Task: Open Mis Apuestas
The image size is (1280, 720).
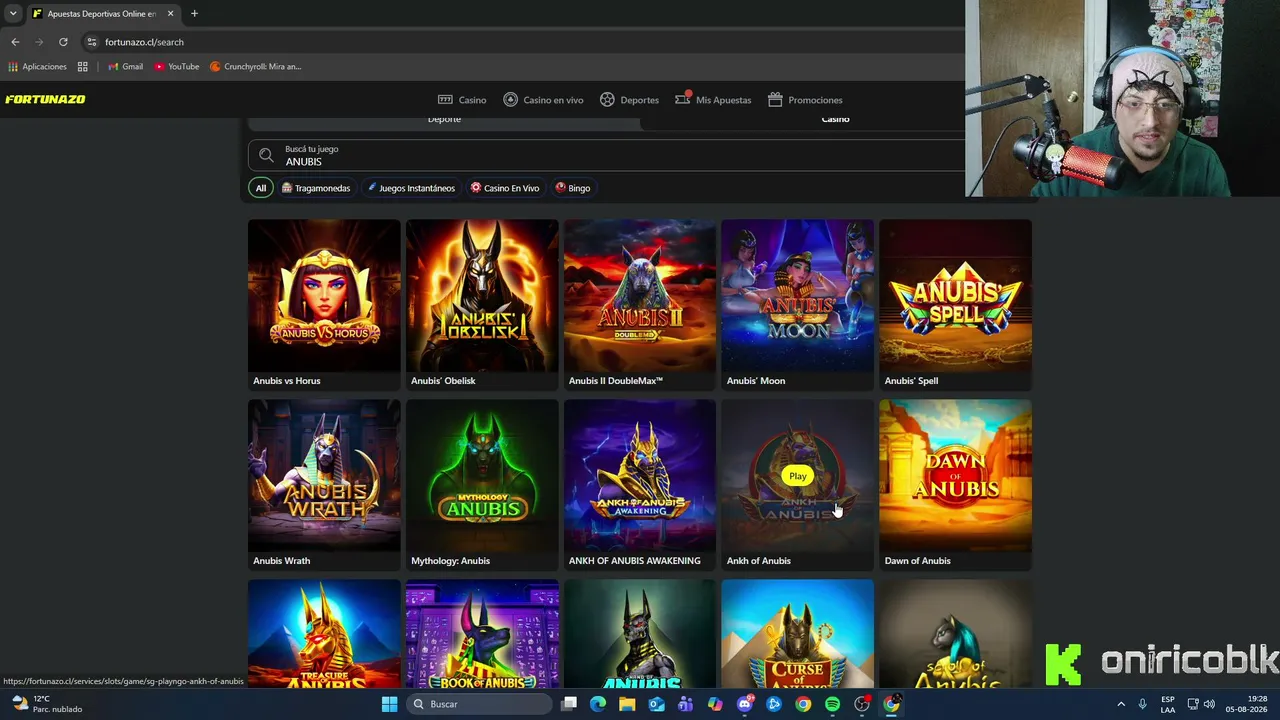Action: tap(713, 100)
